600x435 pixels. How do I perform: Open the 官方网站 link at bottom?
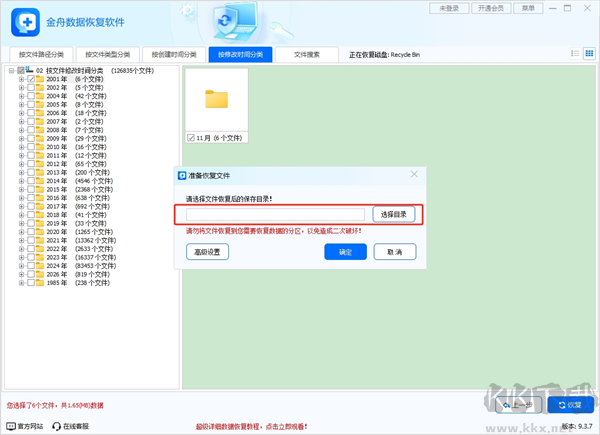coord(25,426)
